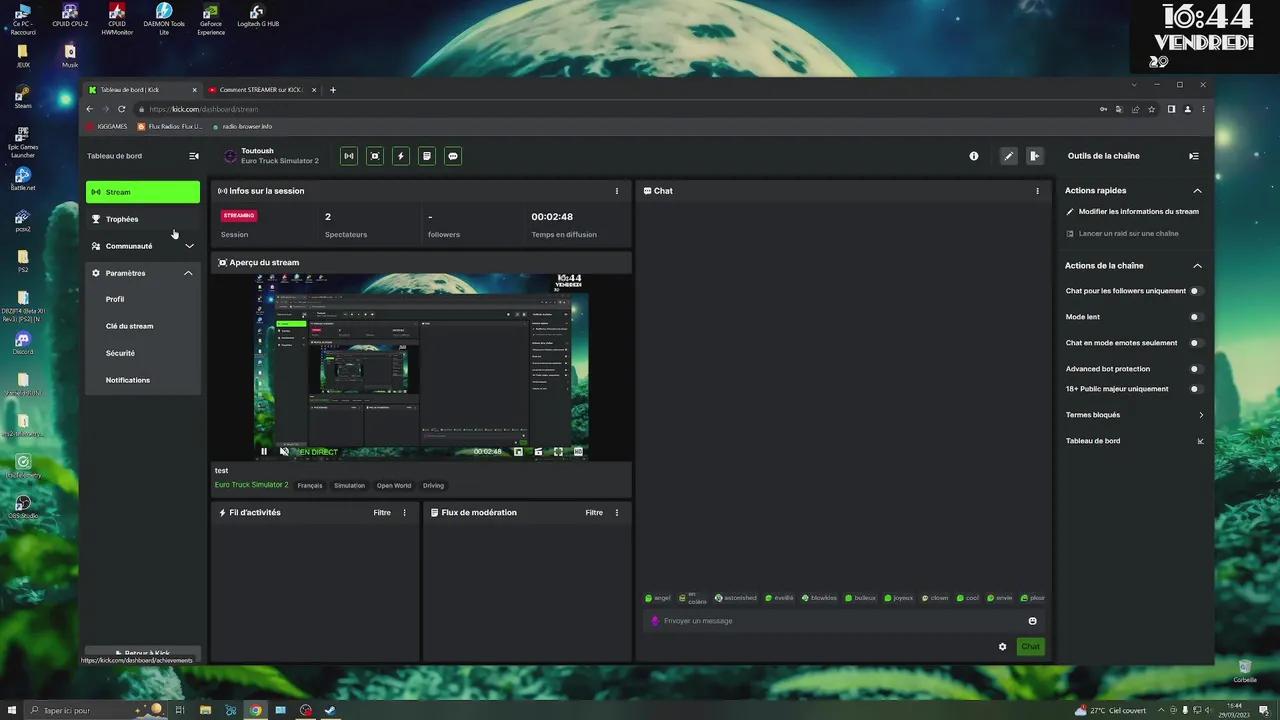The width and height of the screenshot is (1280, 720).
Task: Collapse the Actions de la chaîne section
Action: coord(1197,266)
